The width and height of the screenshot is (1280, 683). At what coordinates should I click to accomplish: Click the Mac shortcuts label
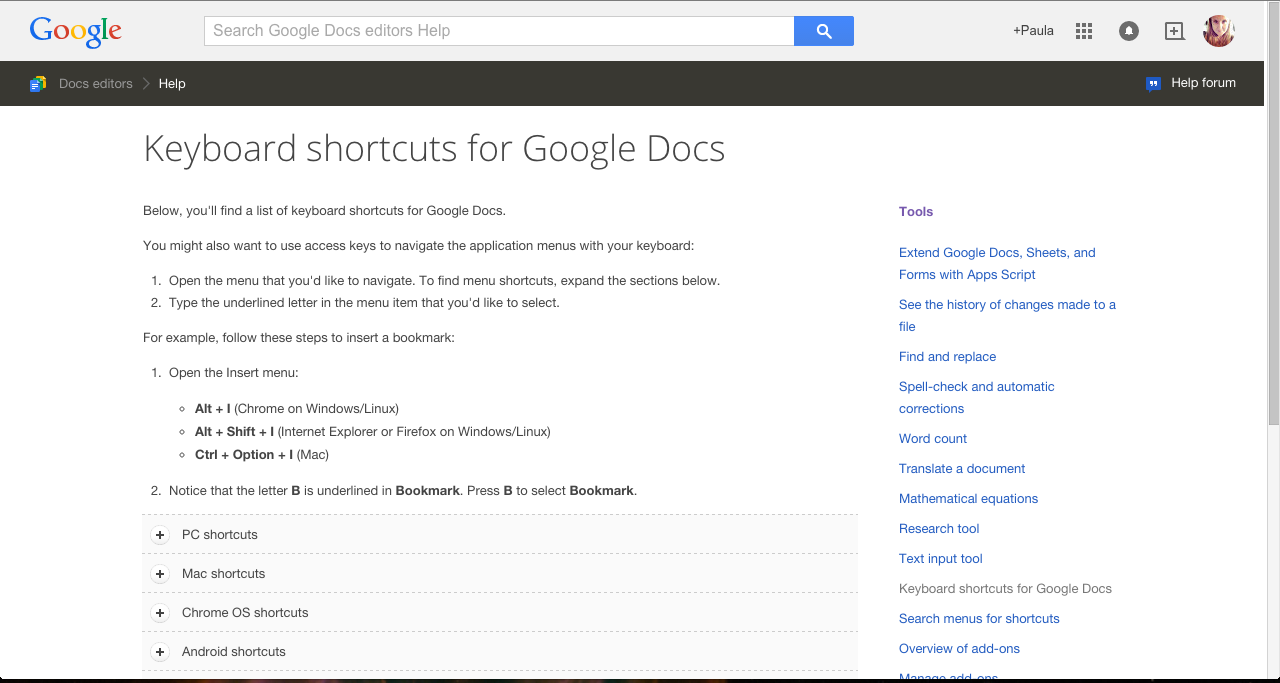(x=224, y=574)
